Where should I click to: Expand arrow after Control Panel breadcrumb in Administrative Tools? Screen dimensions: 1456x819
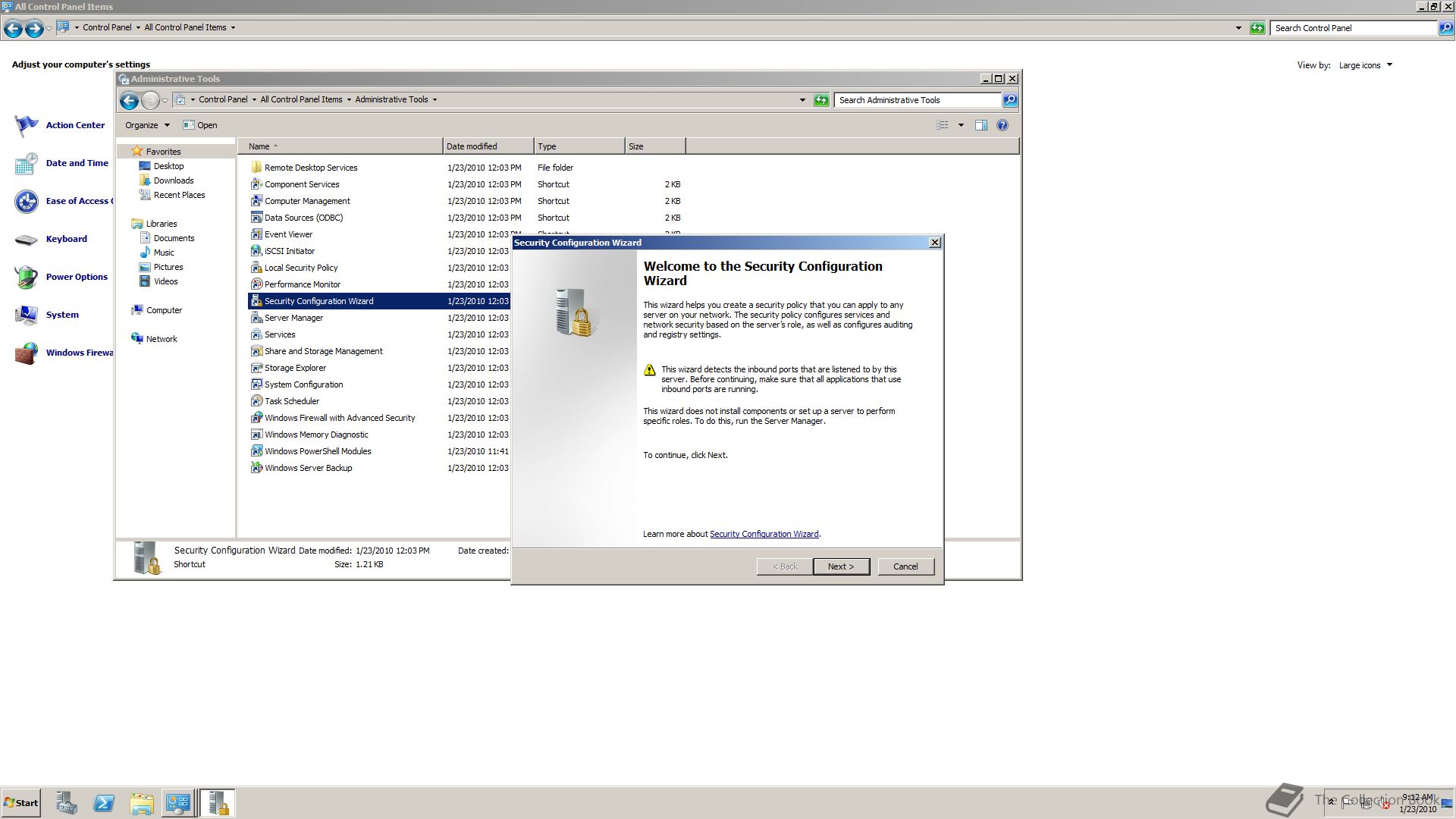(254, 99)
